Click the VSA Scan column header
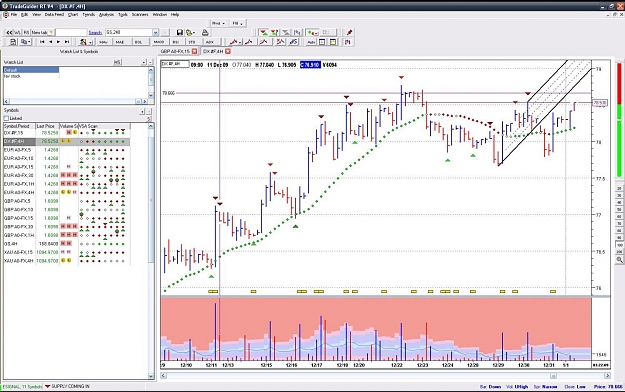Viewport: 625px width, 392px height. (x=104, y=126)
